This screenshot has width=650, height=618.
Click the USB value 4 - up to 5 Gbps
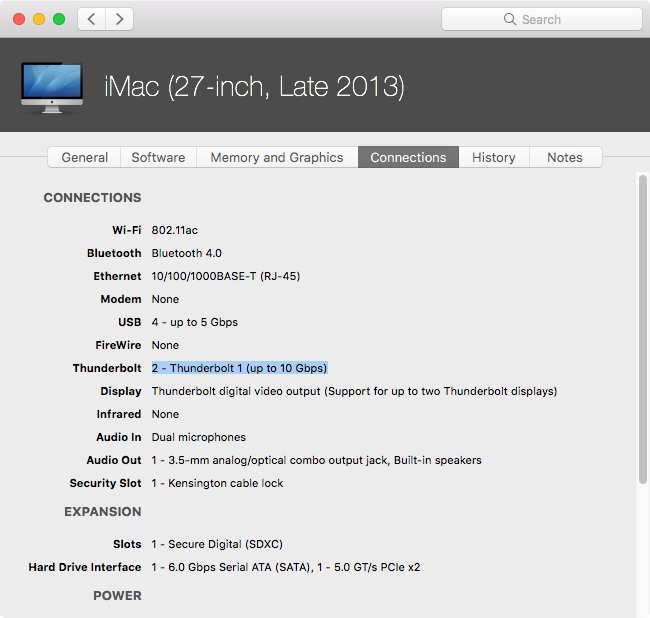click(194, 322)
